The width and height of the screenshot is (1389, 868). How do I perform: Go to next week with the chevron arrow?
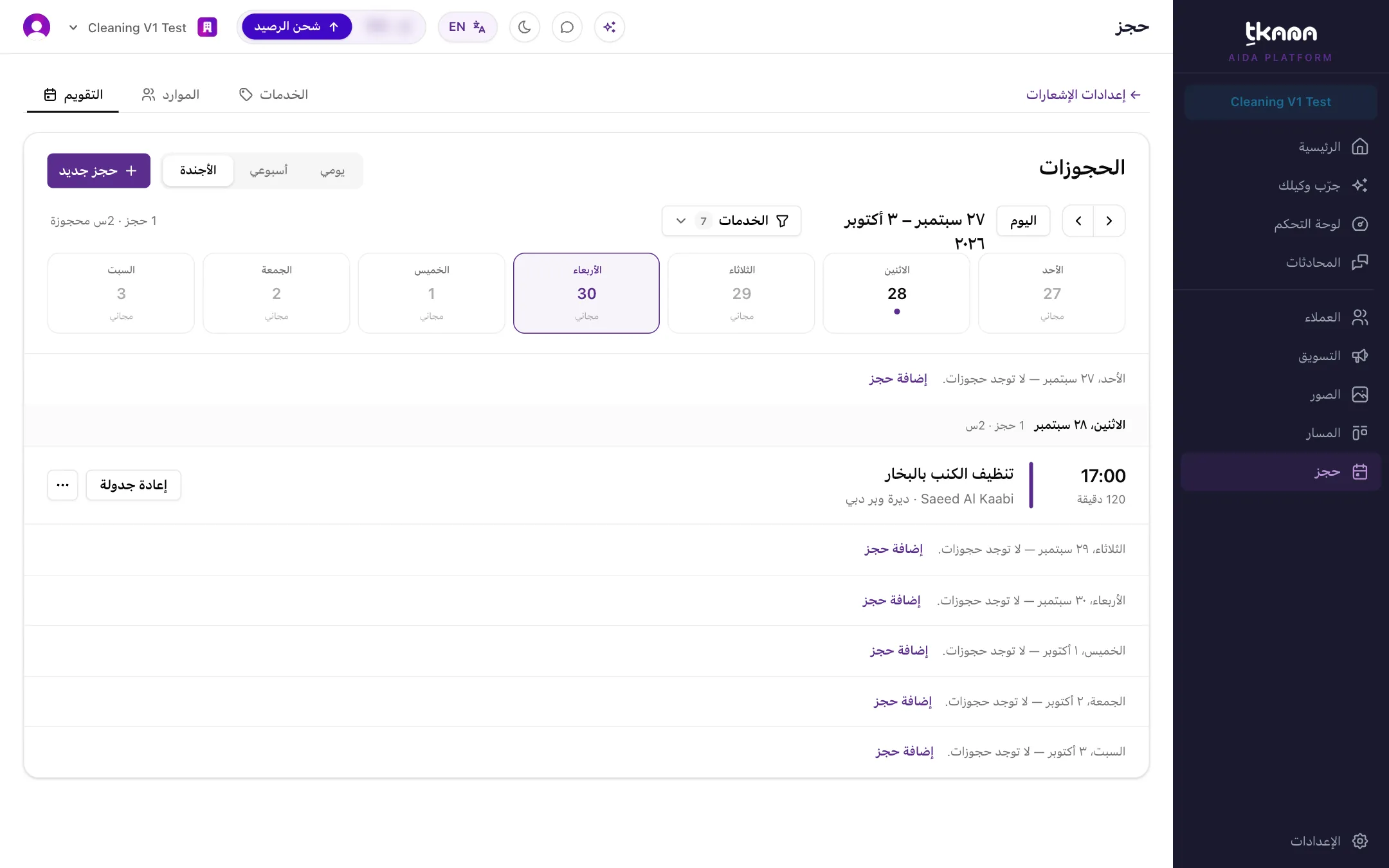click(x=1078, y=221)
